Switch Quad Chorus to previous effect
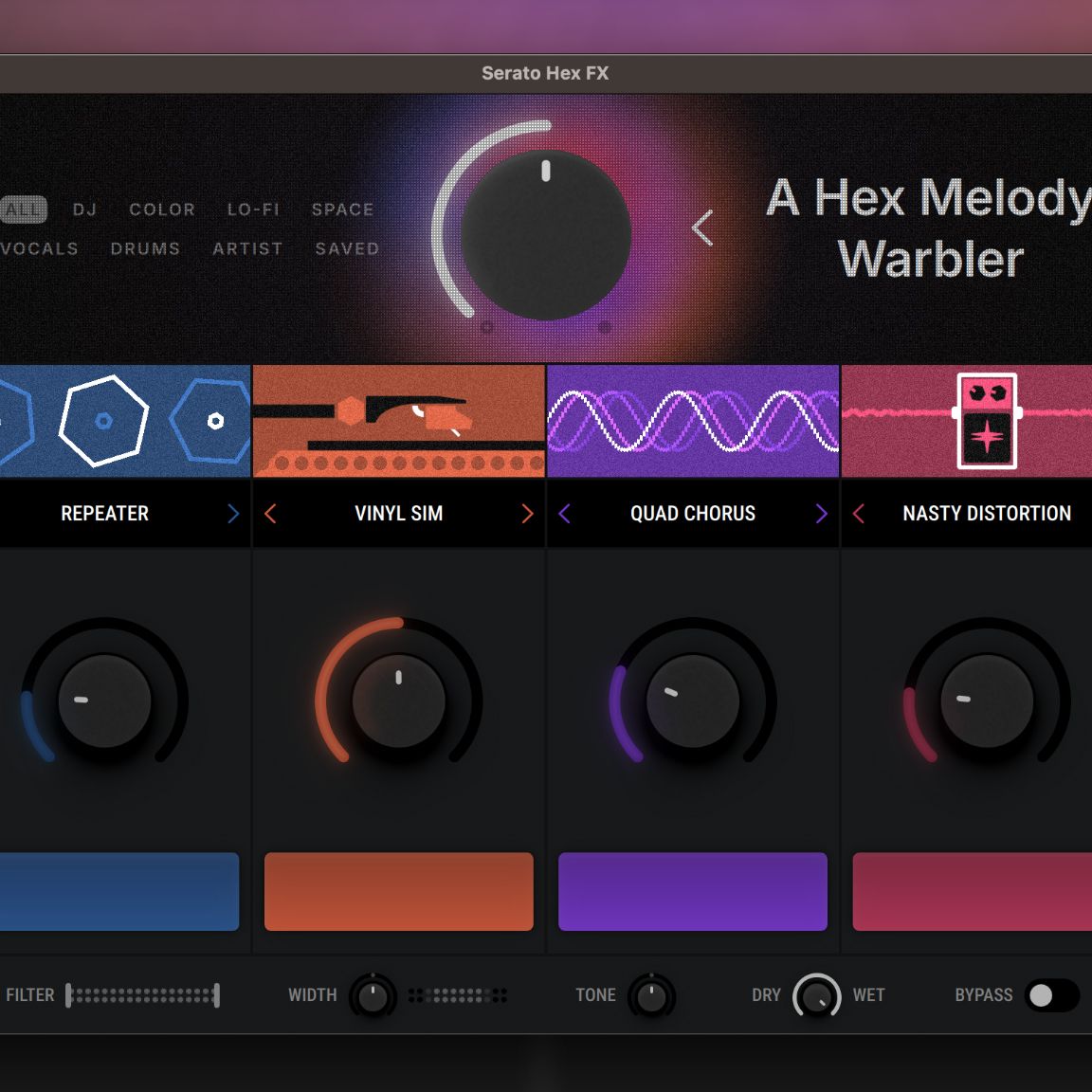 pos(565,514)
